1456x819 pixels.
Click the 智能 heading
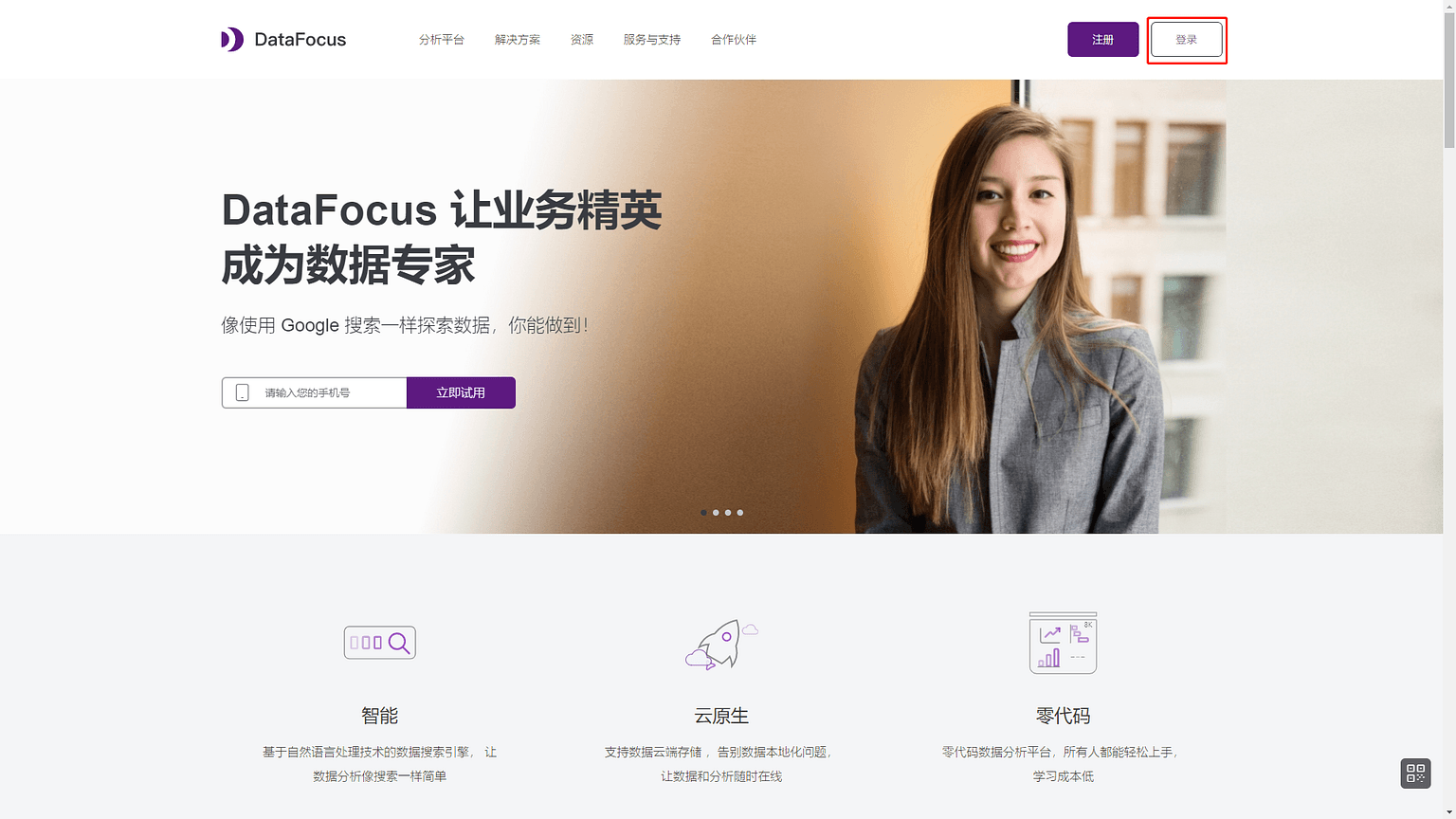point(380,716)
